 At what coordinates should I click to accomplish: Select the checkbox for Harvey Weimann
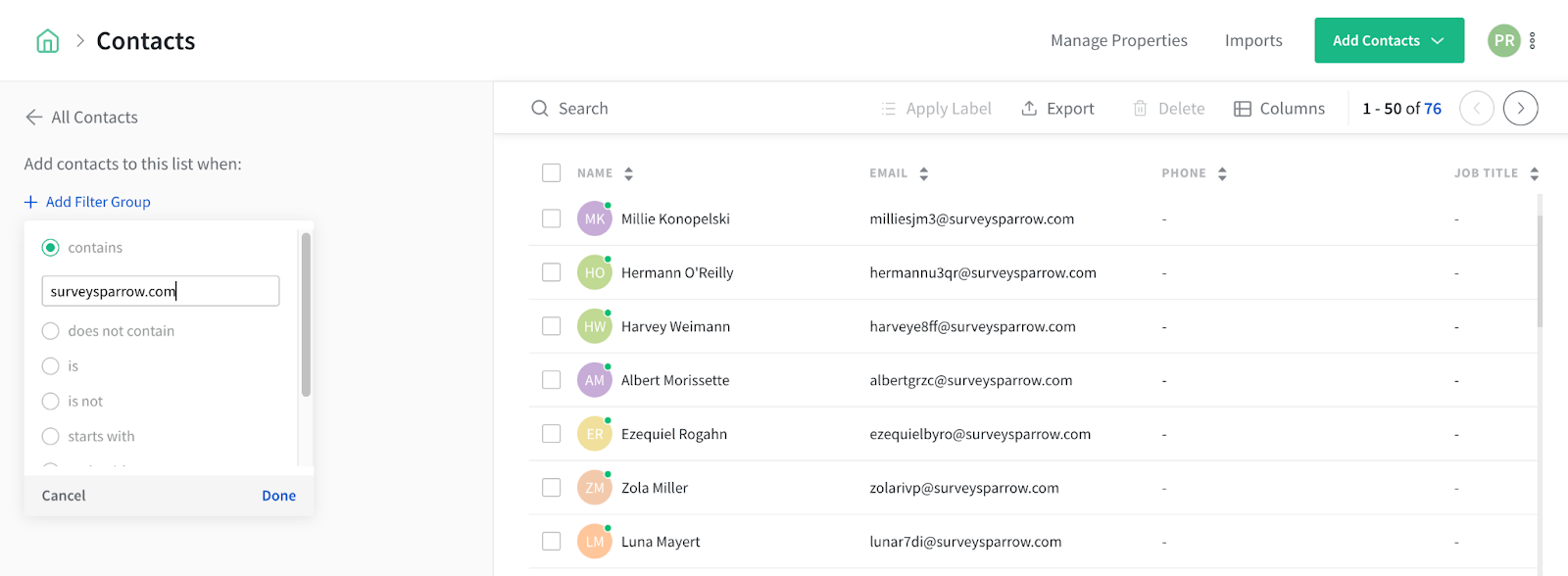pos(552,327)
